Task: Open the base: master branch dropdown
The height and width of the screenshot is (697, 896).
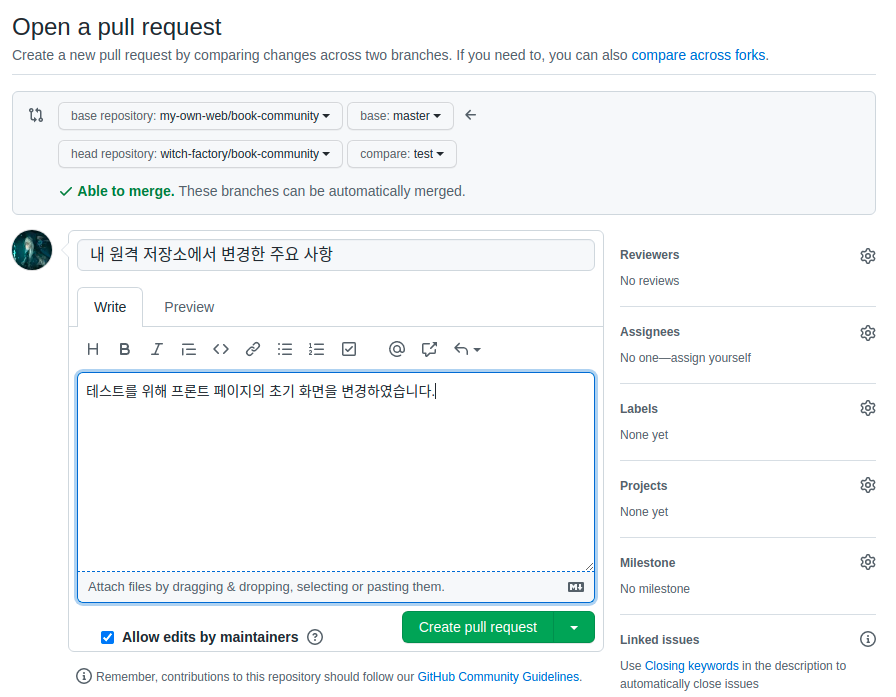Action: tap(400, 116)
